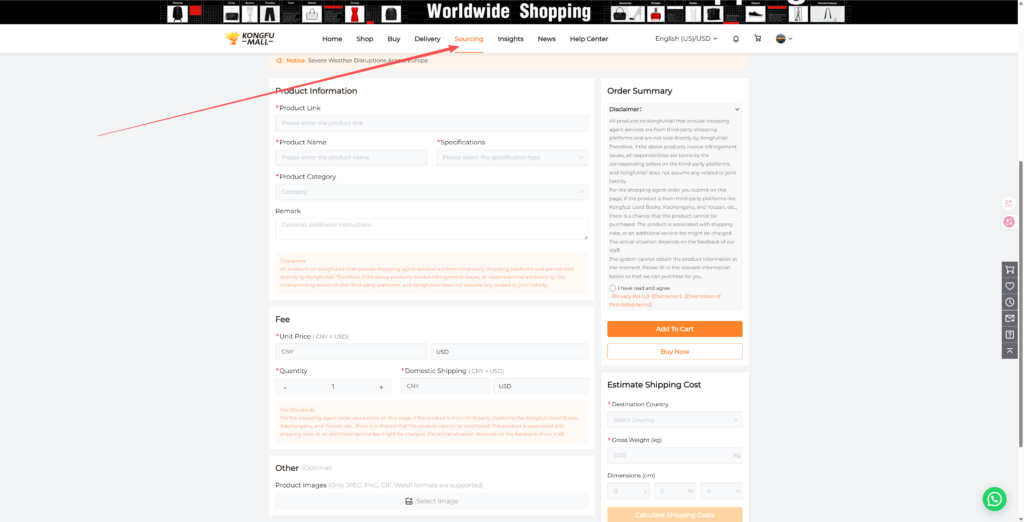Open history clock in side toolbar

pos(1010,302)
